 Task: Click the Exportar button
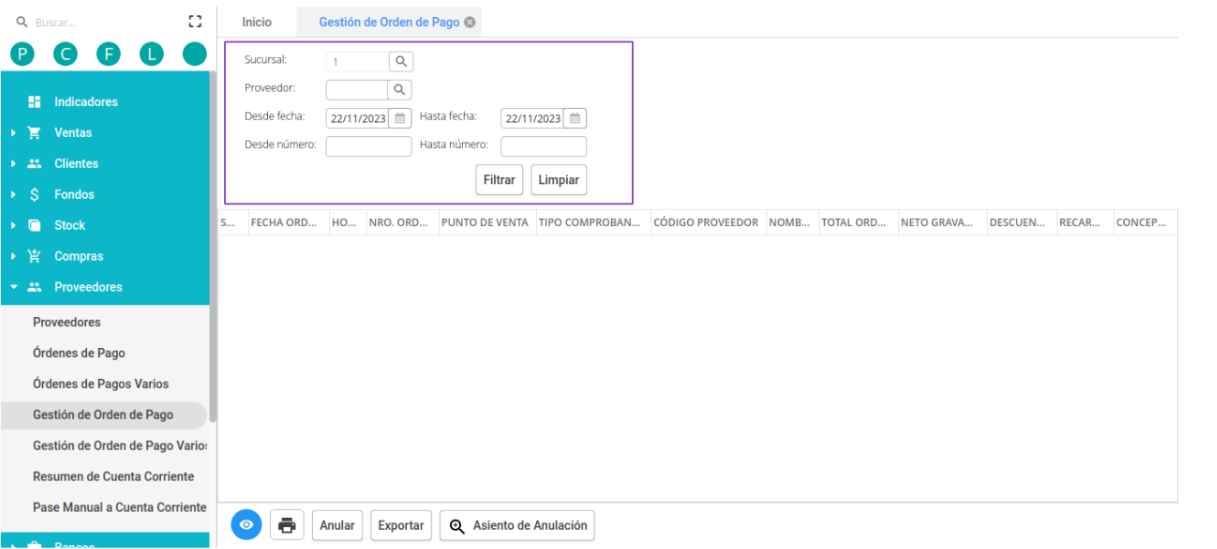pyautogui.click(x=401, y=525)
